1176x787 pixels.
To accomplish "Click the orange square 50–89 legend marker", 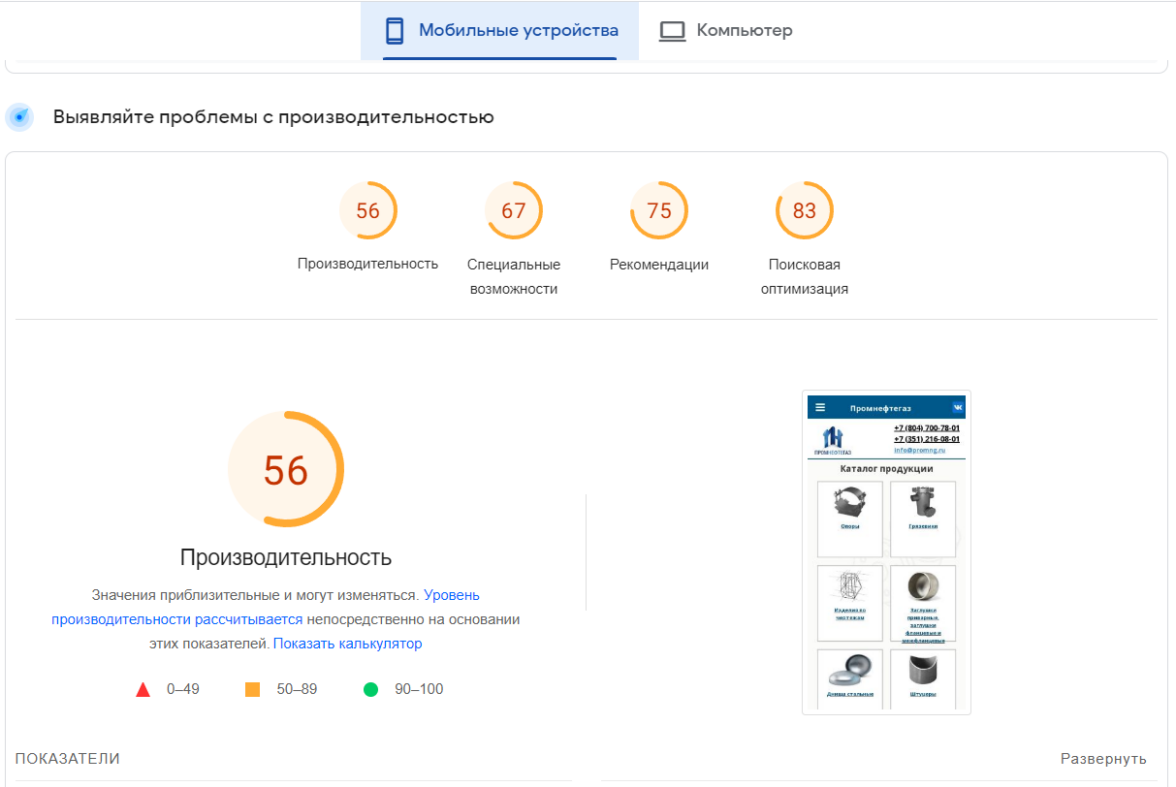I will 253,689.
